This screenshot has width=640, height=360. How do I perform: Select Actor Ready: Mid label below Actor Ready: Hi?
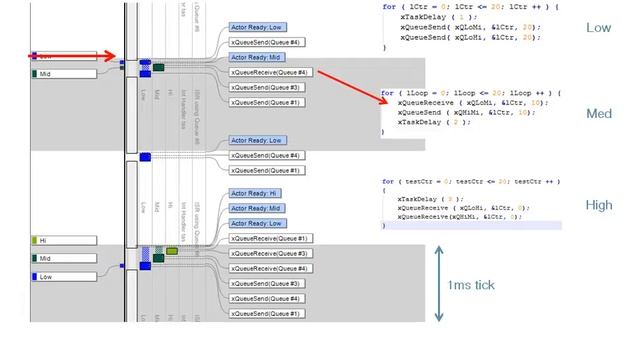click(x=257, y=209)
